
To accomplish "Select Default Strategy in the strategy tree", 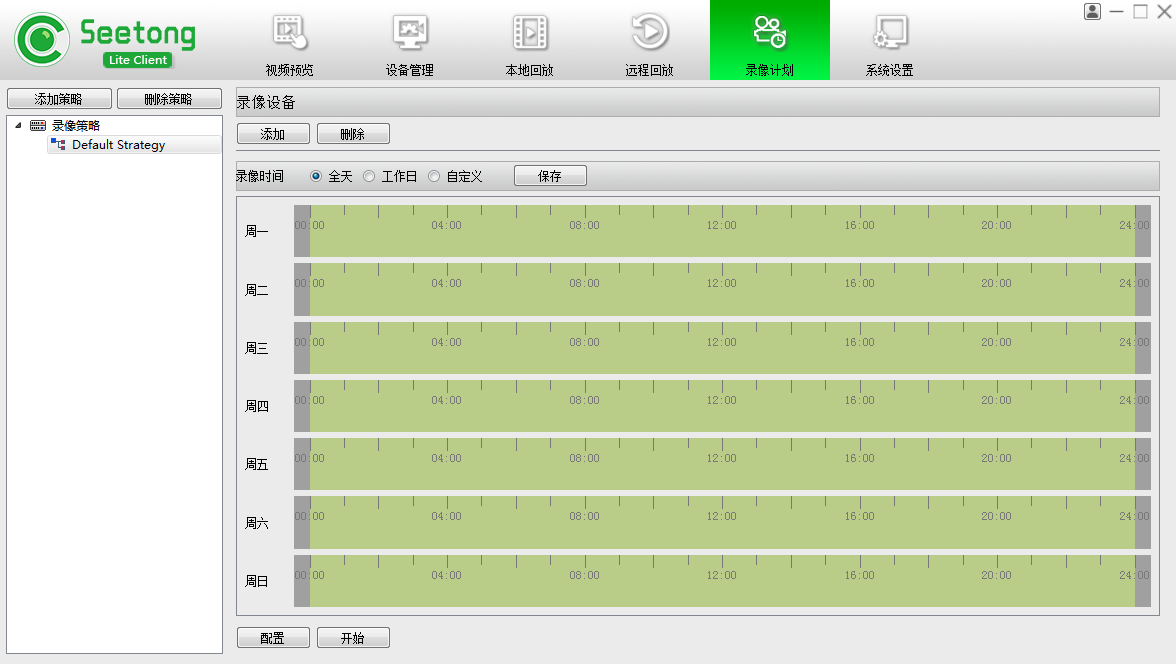I will (x=118, y=144).
